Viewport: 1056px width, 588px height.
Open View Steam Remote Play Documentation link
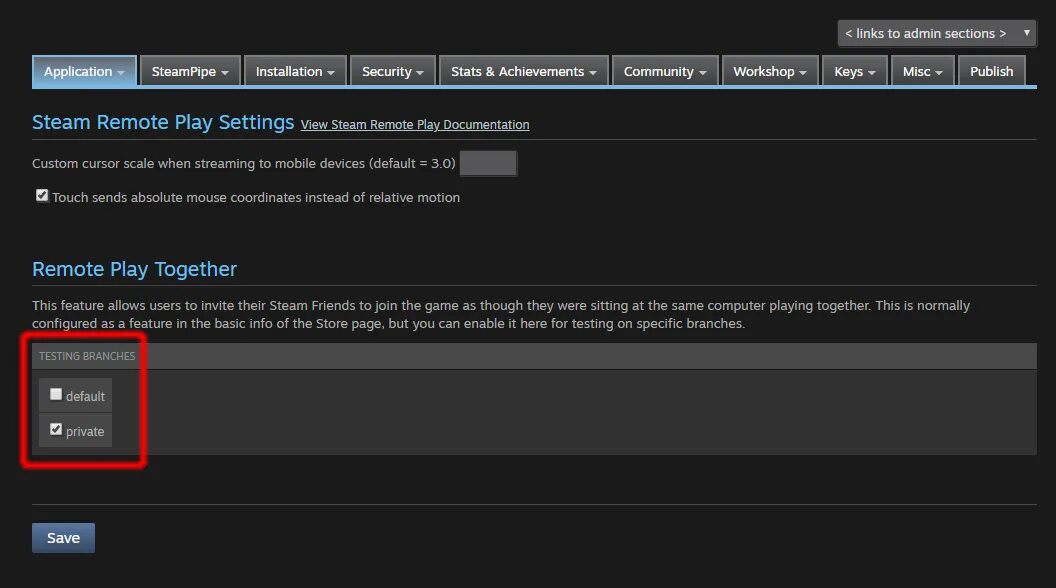click(x=415, y=125)
